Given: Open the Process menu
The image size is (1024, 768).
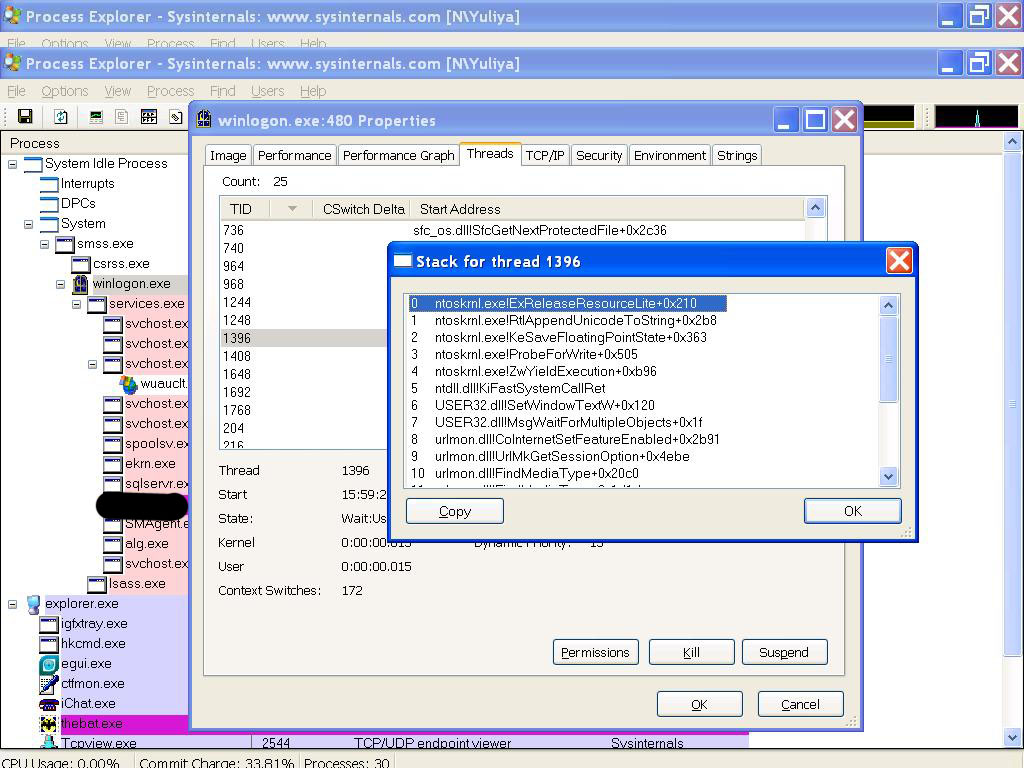Looking at the screenshot, I should pyautogui.click(x=170, y=91).
